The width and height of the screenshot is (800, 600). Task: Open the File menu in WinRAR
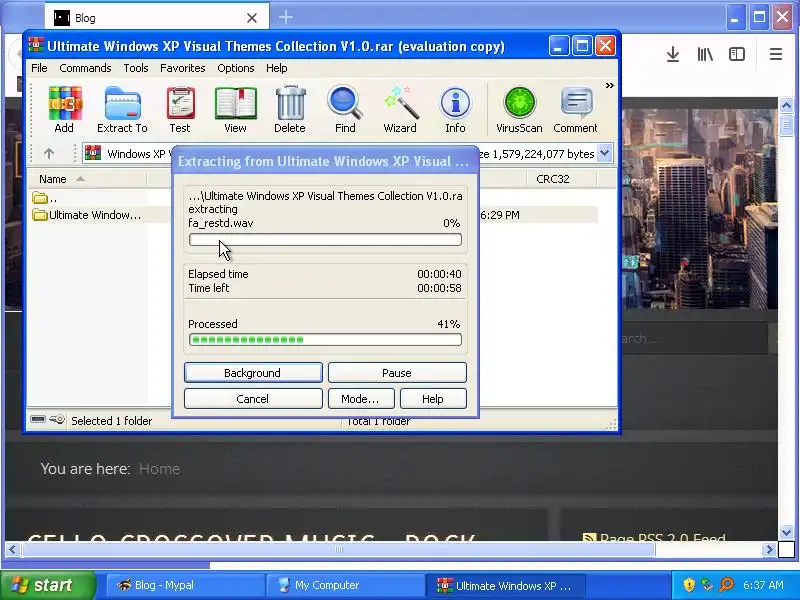coord(39,68)
